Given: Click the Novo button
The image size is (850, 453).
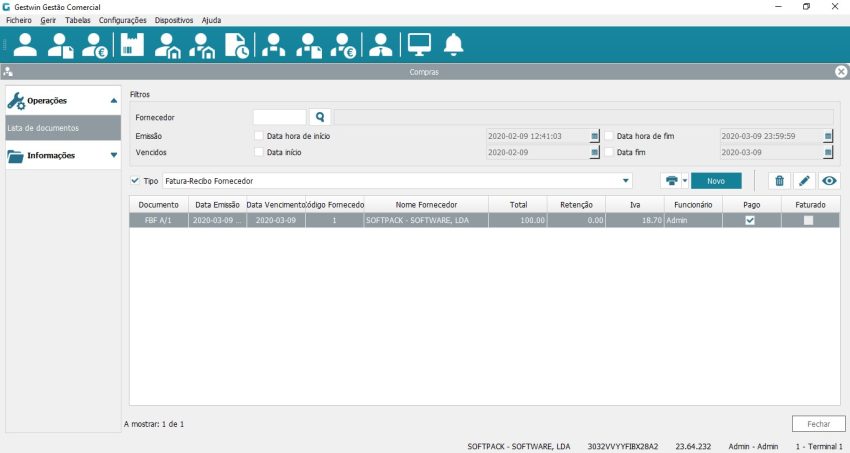Looking at the screenshot, I should 716,181.
